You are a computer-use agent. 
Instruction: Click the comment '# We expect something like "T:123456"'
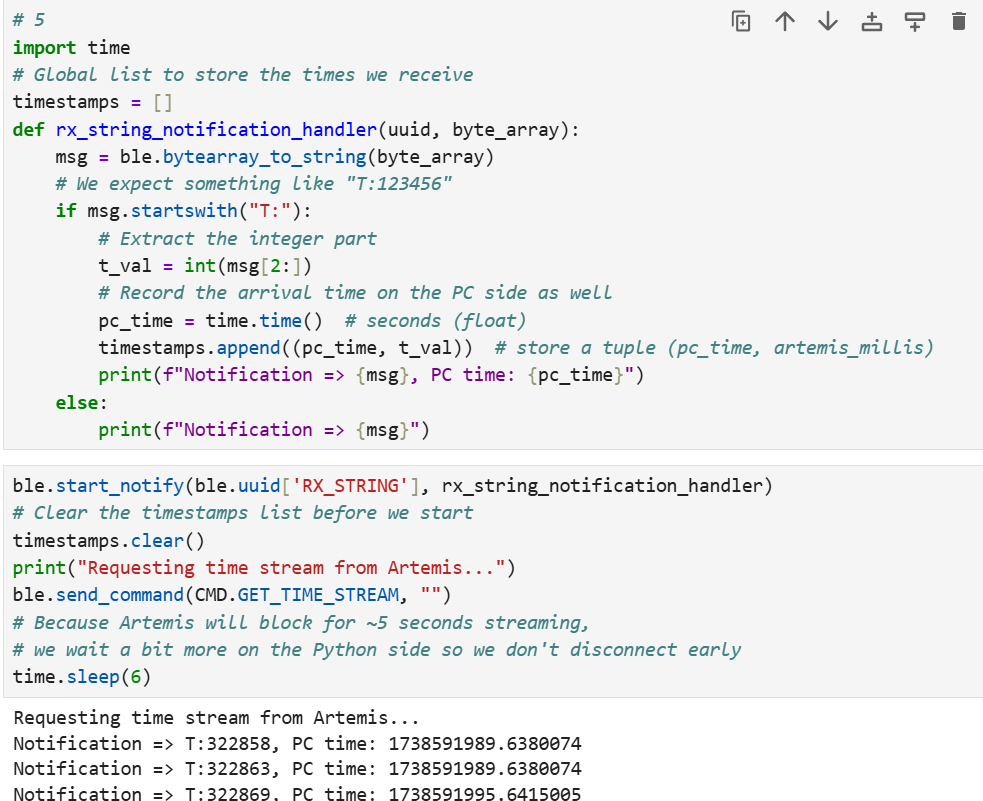[x=253, y=184]
